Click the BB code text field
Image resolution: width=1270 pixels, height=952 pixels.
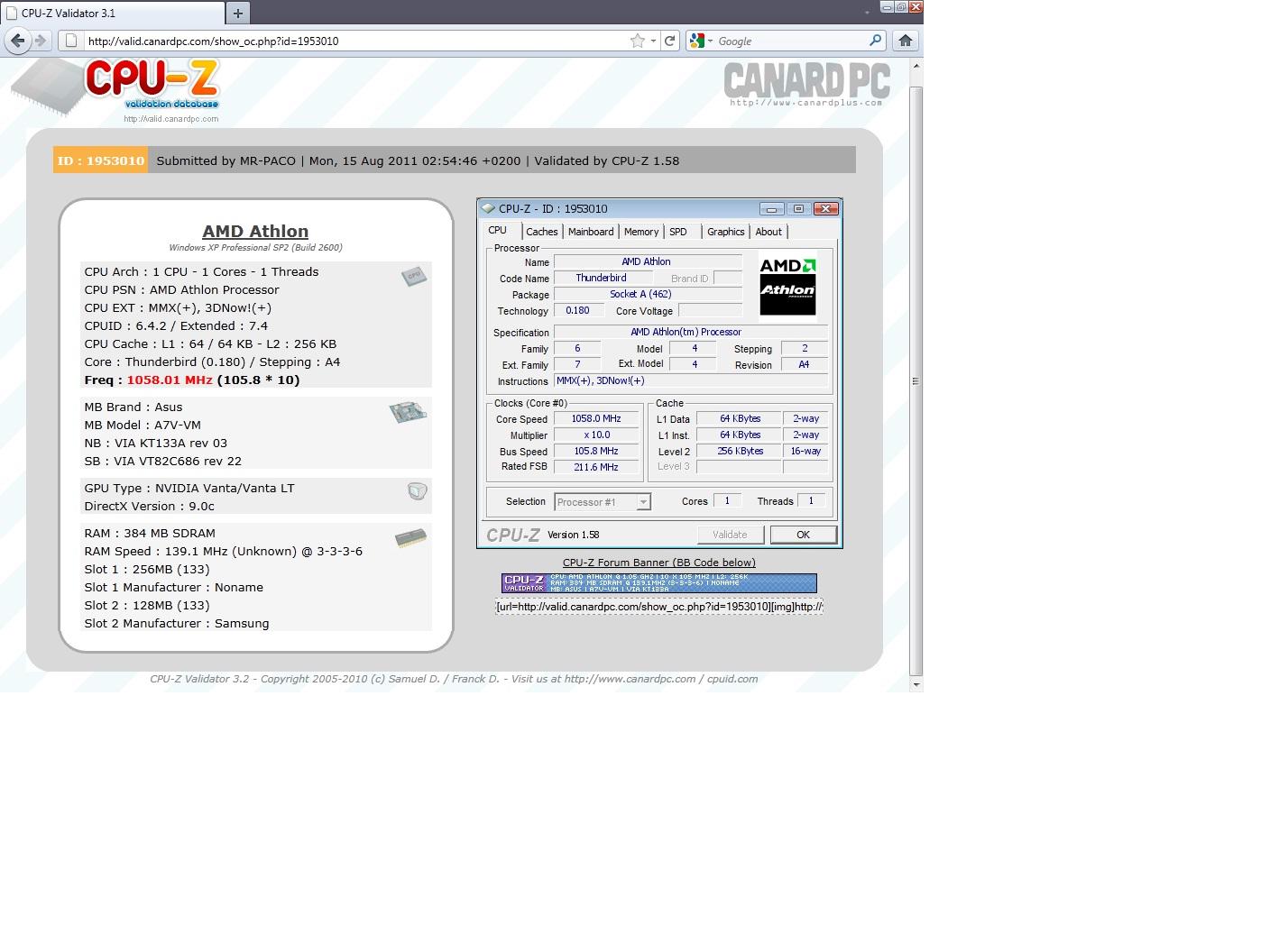[659, 607]
